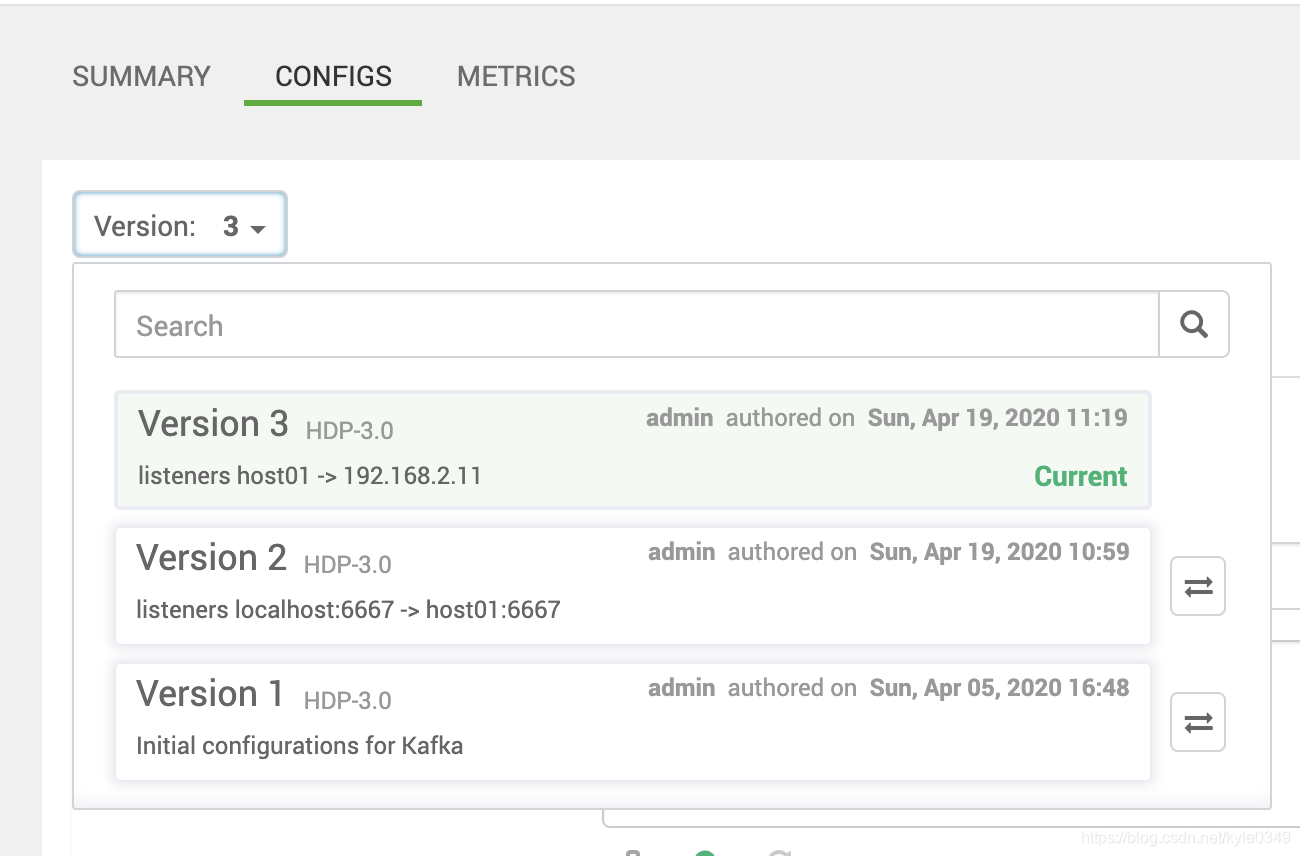Click the green Current status label
Screen dimensions: 1300x856
(x=1080, y=476)
